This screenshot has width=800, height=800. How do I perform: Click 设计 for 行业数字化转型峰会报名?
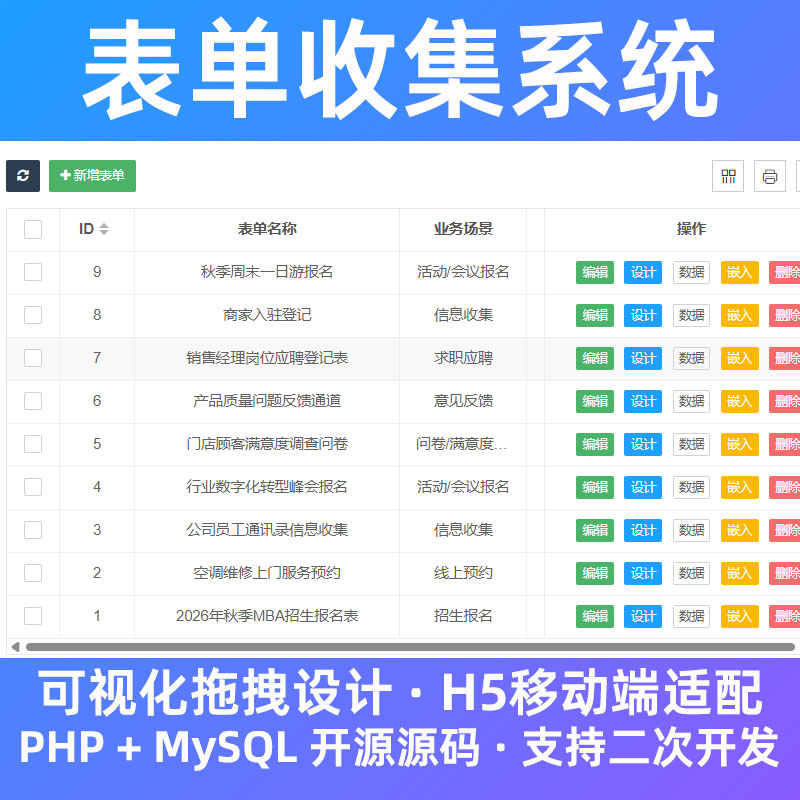(643, 487)
